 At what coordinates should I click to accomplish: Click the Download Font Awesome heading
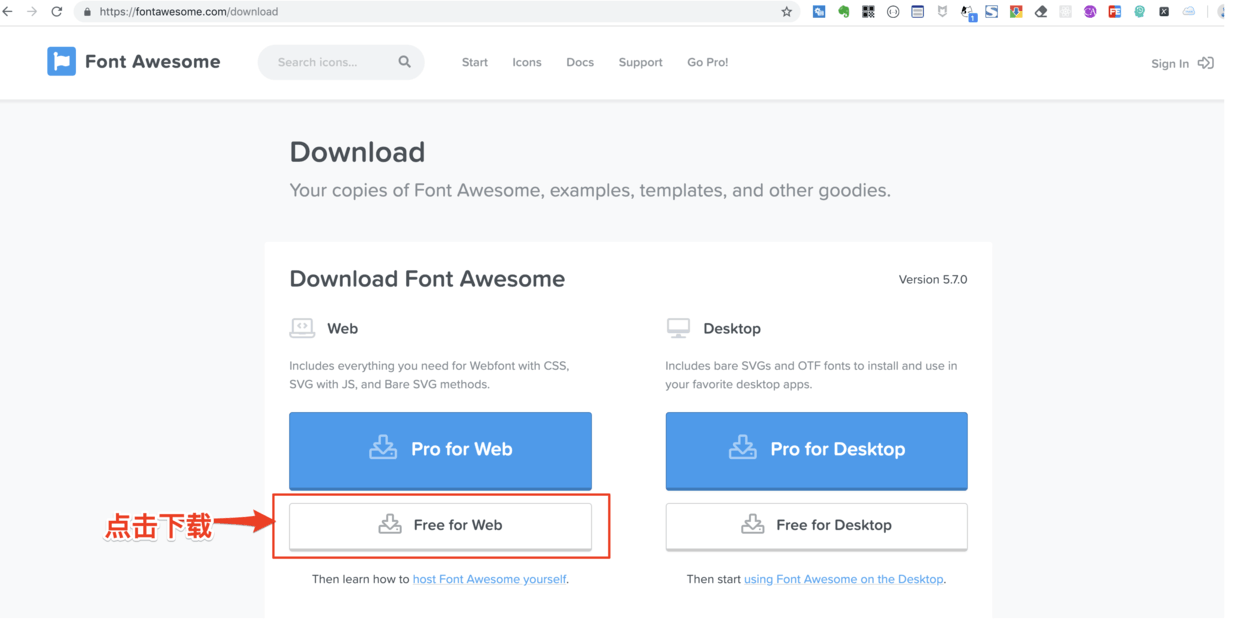coord(427,279)
